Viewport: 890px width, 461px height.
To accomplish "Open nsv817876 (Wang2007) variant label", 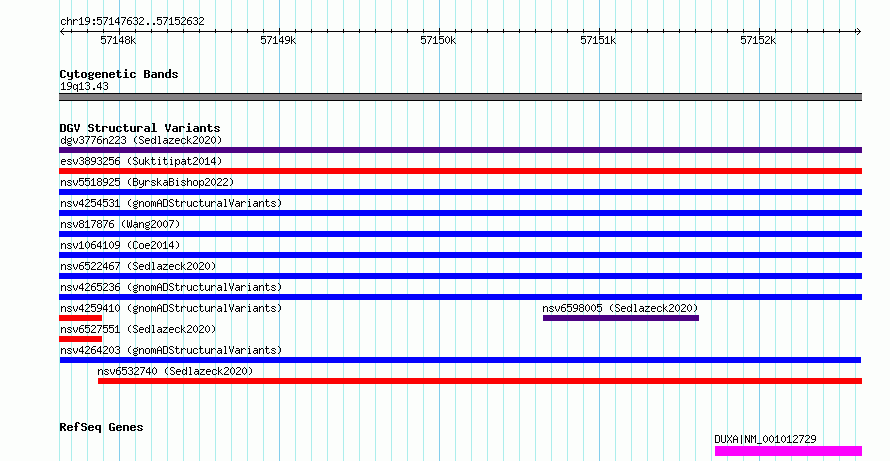I will [x=120, y=224].
